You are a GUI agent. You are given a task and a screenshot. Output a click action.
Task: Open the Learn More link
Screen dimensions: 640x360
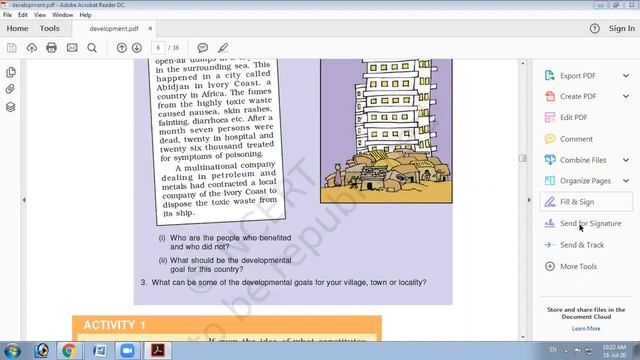[586, 329]
